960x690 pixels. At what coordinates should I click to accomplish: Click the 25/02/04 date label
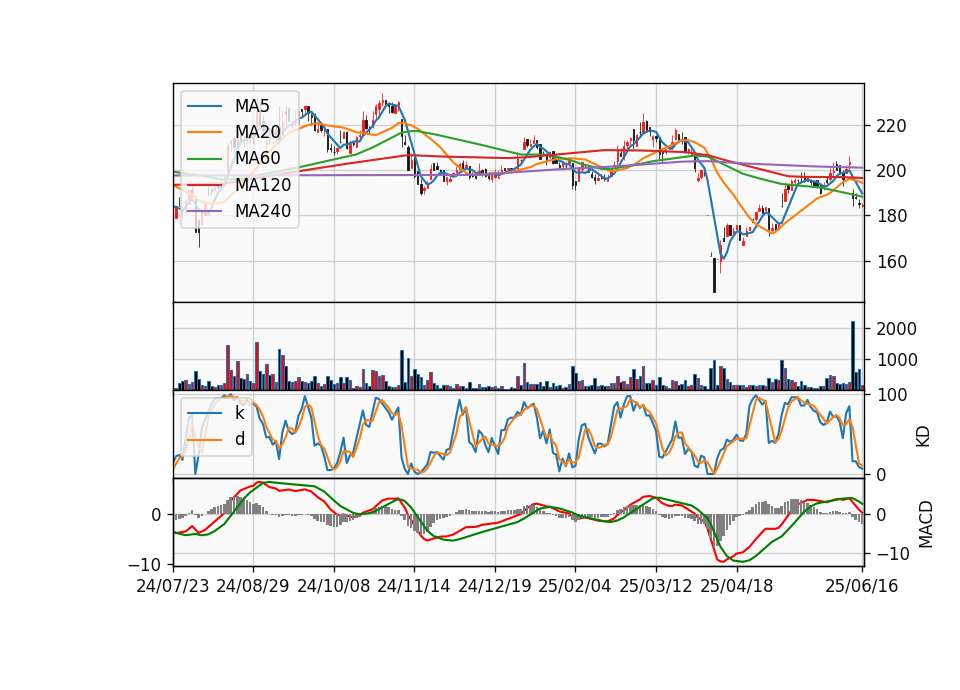coord(575,586)
